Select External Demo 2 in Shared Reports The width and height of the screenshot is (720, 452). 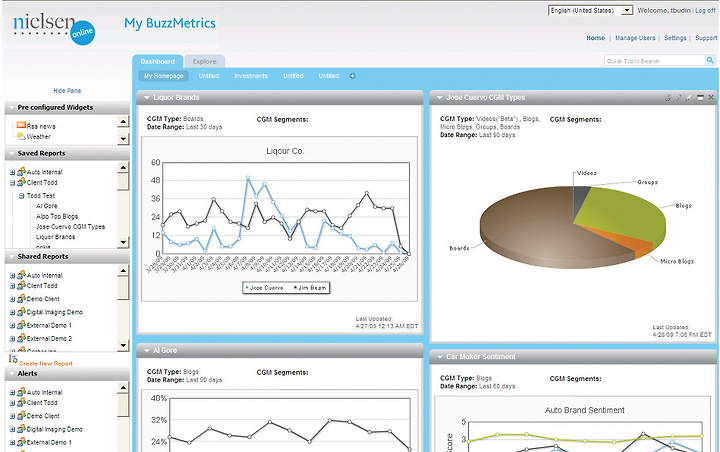[49, 339]
